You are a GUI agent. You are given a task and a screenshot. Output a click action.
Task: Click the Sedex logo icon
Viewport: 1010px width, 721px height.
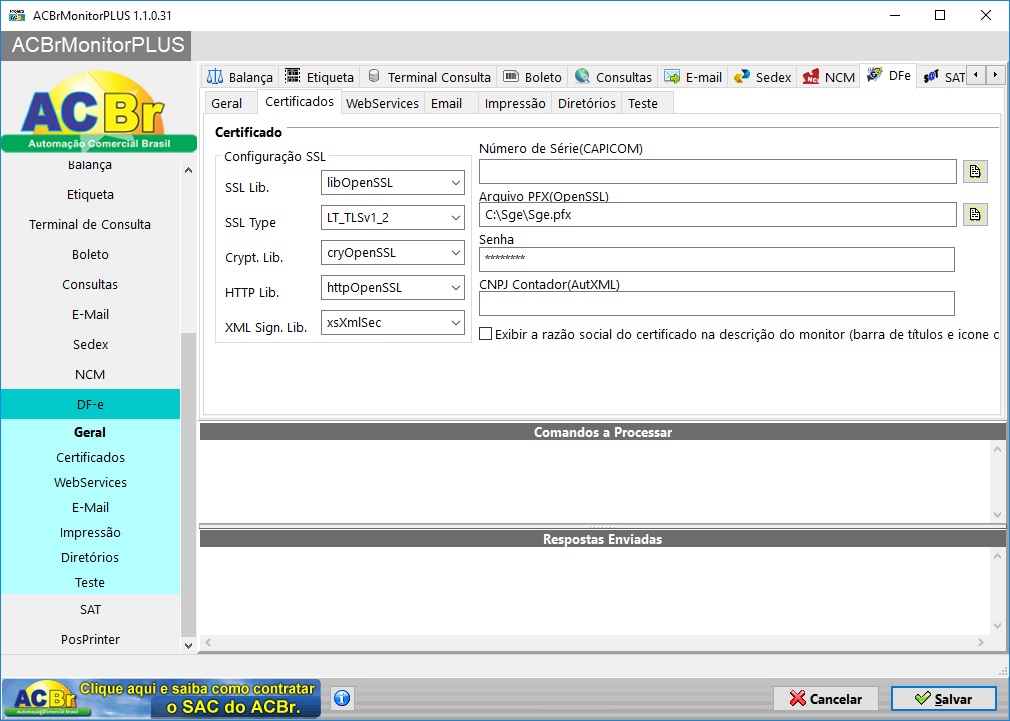[x=742, y=77]
